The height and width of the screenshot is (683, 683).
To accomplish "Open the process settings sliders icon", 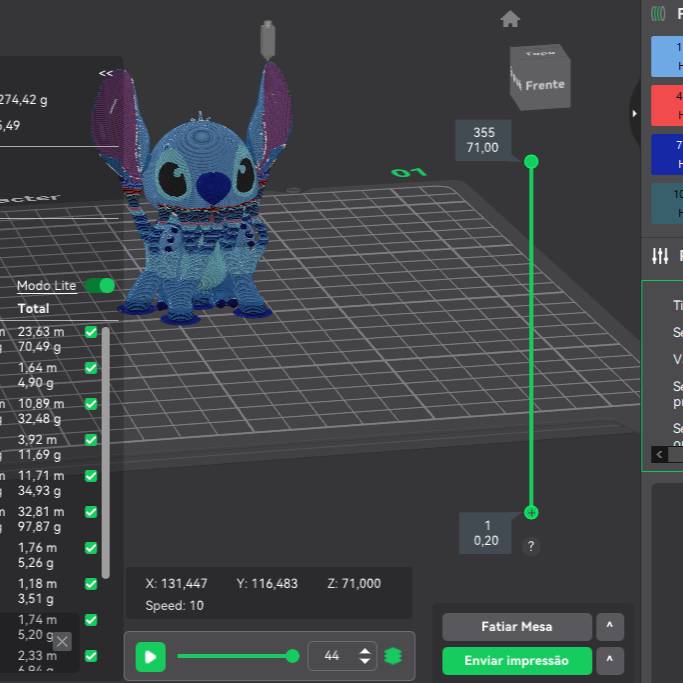I will click(660, 256).
